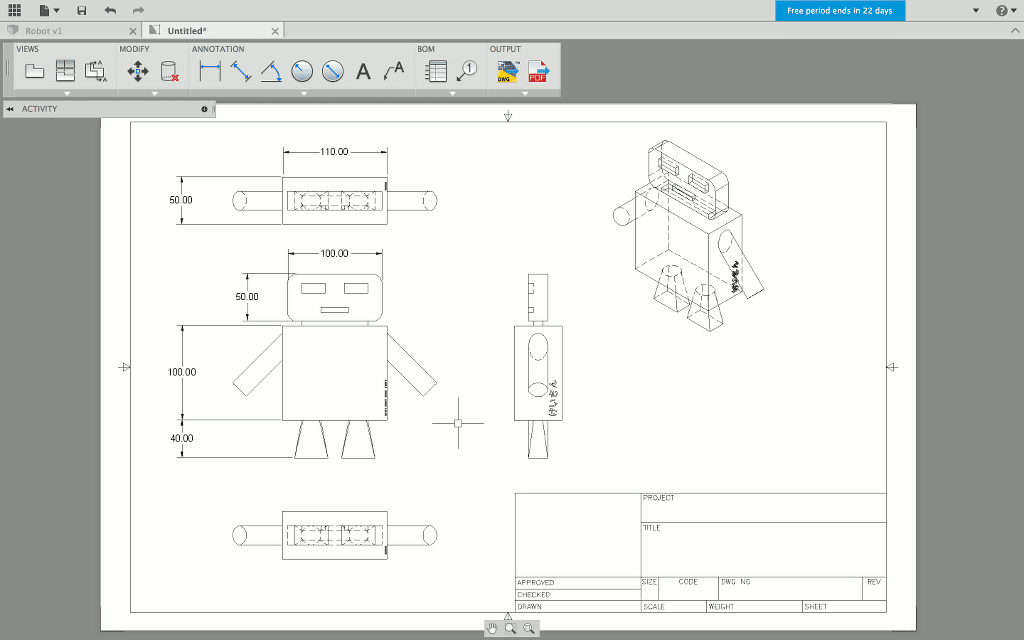This screenshot has width=1024, height=640.
Task: Expand the VIEWS panel dropdown
Action: (67, 94)
